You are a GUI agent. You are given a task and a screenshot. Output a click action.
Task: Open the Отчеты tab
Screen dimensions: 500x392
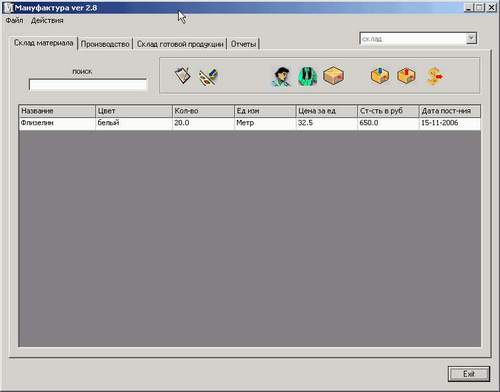[243, 44]
